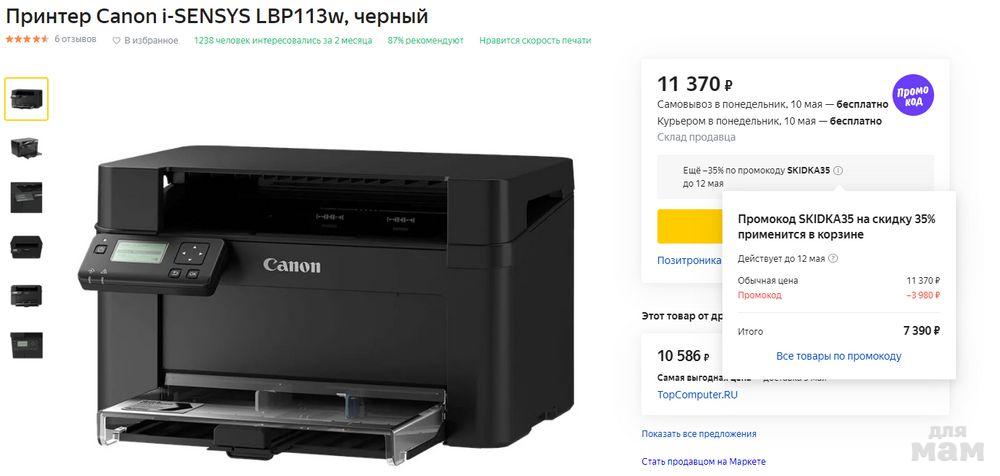Viewport: 1000px width, 476px height.
Task: Click the purple Промокод badge icon
Action: pos(913,95)
